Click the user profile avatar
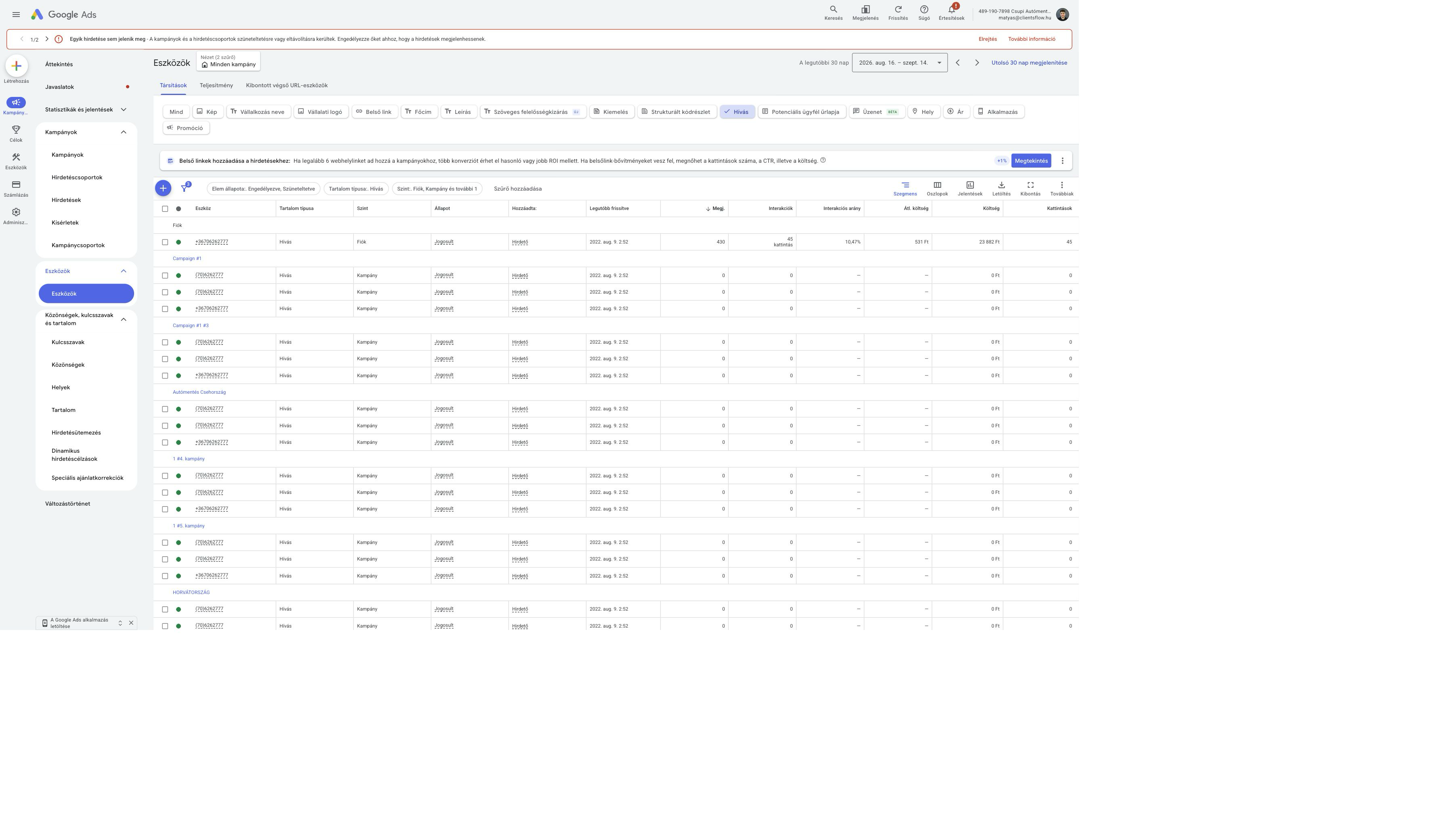 [1062, 14]
